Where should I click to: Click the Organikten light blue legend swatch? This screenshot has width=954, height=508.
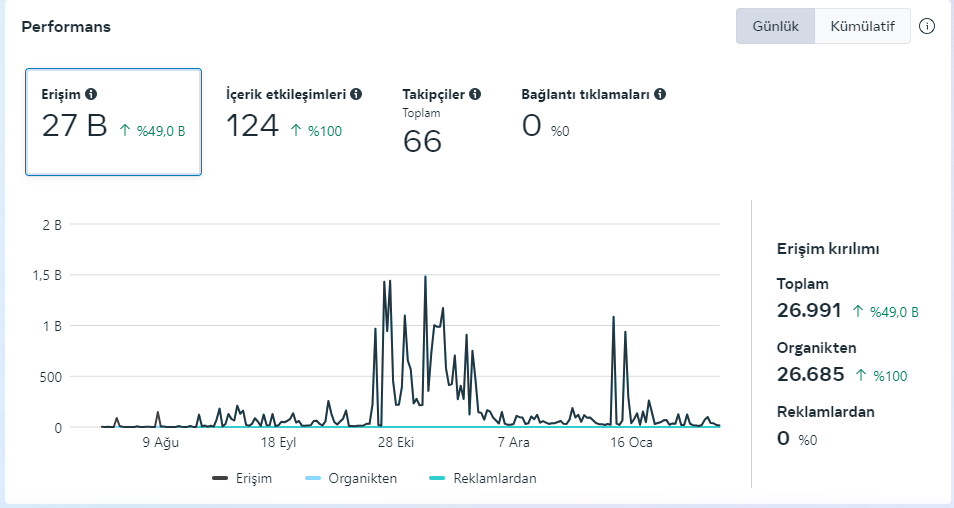coord(311,478)
